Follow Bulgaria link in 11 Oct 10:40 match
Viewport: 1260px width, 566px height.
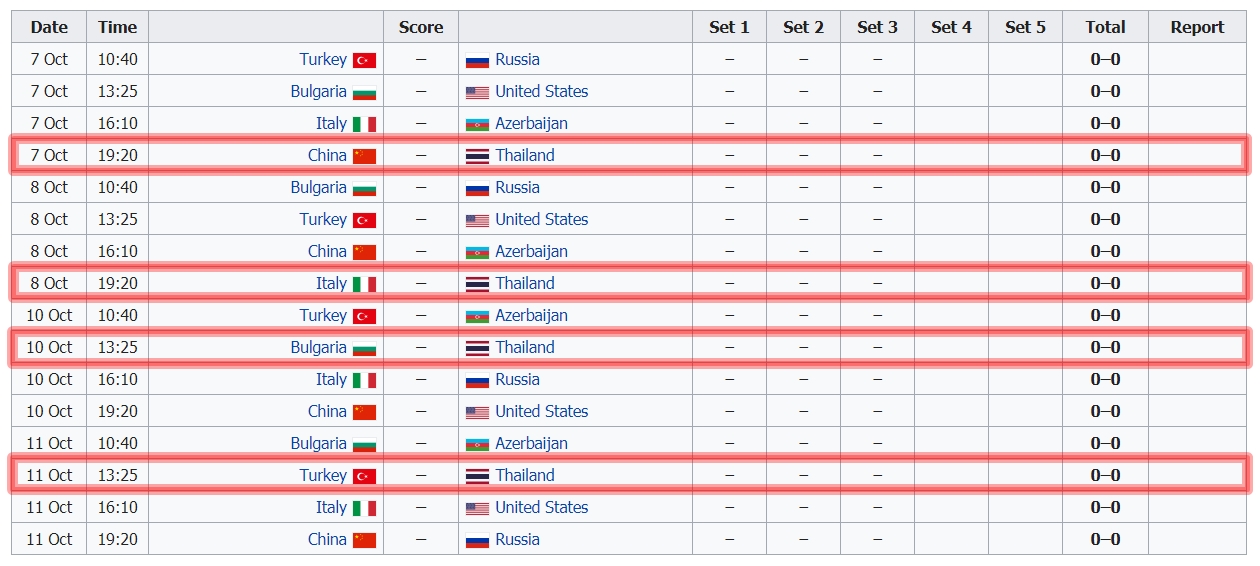click(x=318, y=444)
